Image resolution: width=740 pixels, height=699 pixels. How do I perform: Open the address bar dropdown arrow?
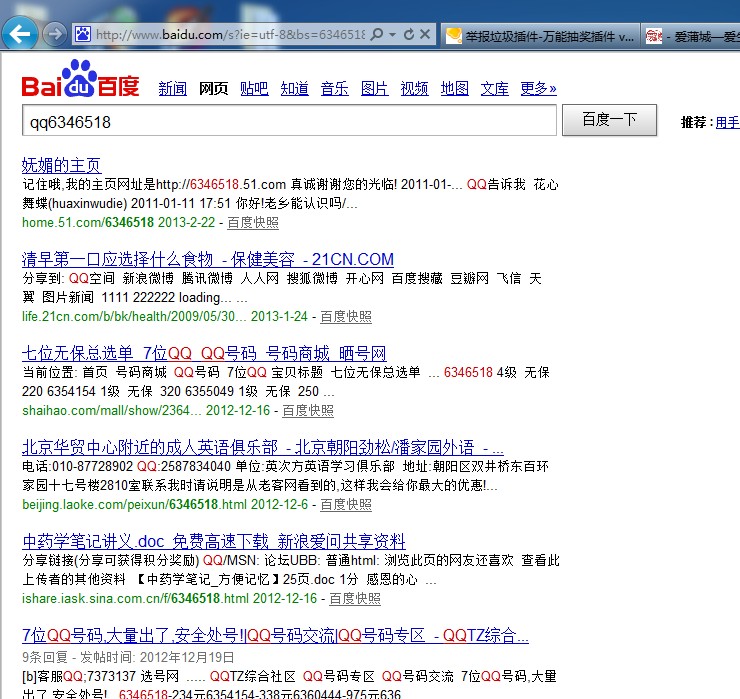coord(392,34)
